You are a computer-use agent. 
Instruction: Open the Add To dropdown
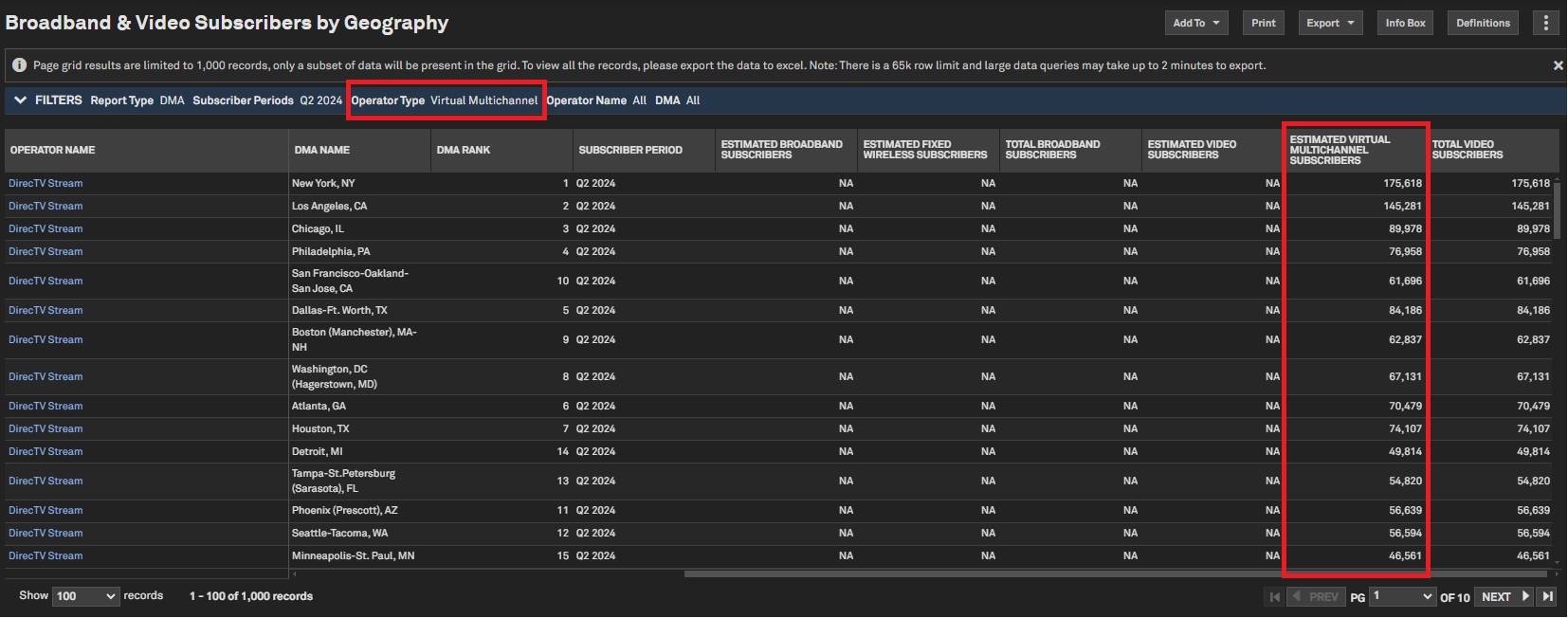(x=1195, y=23)
